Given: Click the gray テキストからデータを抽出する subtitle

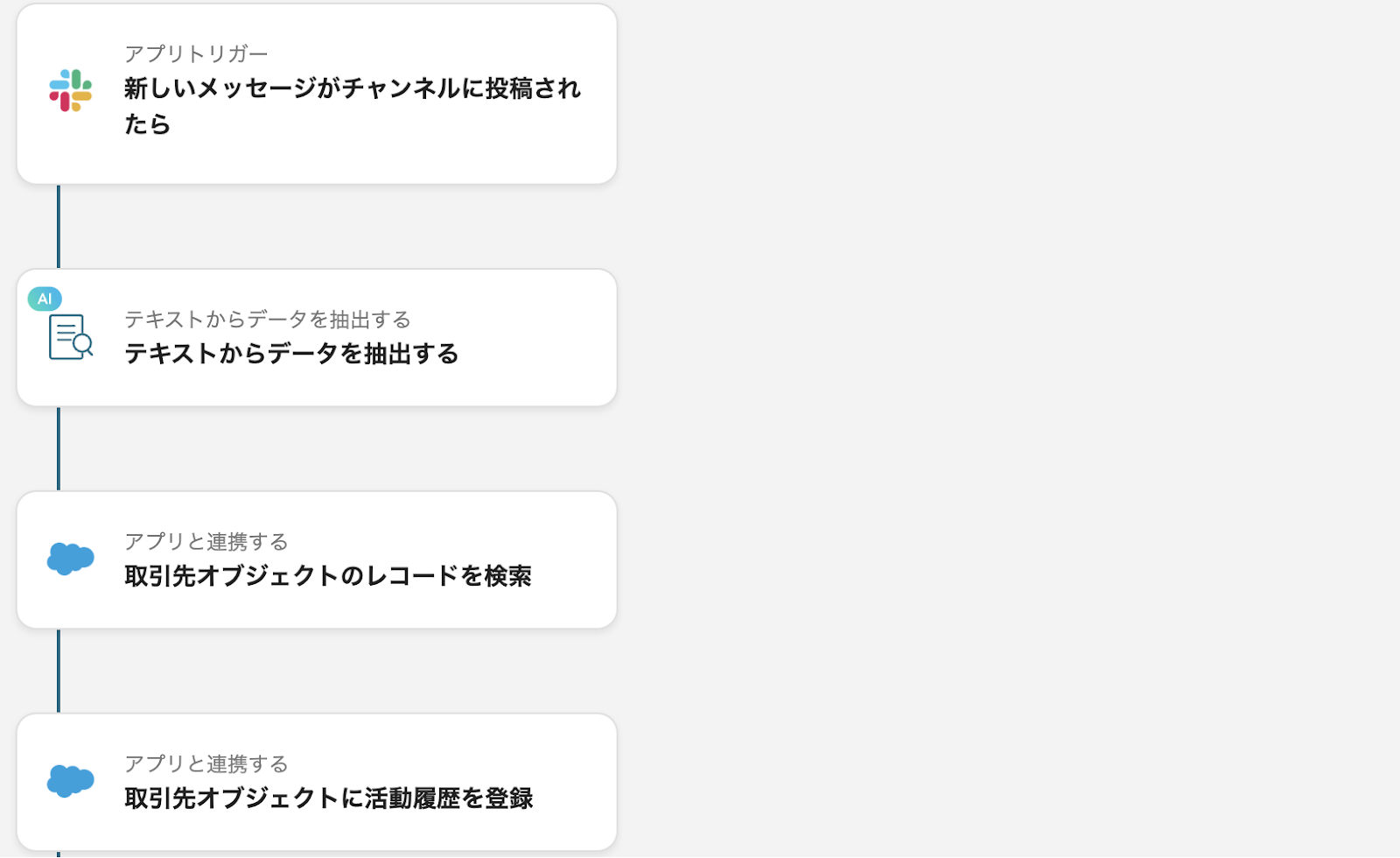Looking at the screenshot, I should point(268,320).
